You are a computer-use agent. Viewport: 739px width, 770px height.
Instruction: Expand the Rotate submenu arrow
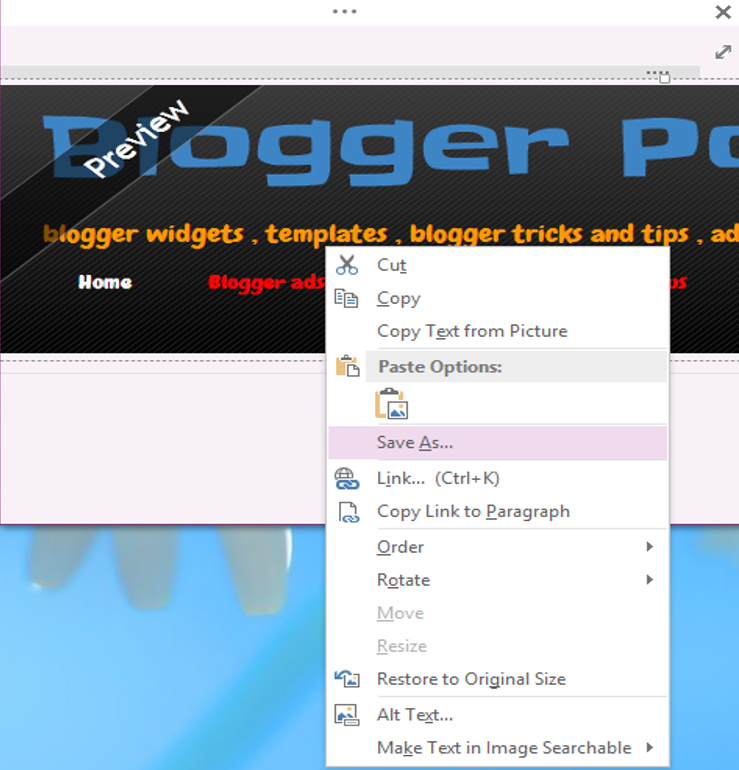click(650, 580)
